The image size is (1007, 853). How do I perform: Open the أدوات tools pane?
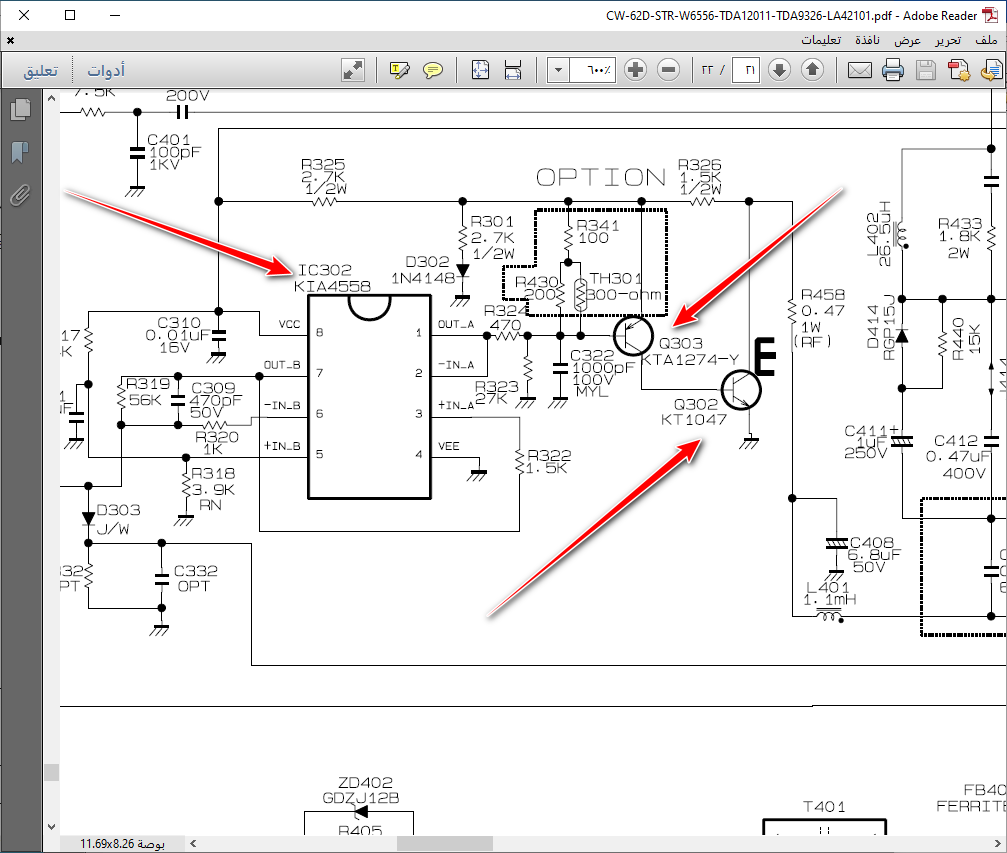pos(106,70)
